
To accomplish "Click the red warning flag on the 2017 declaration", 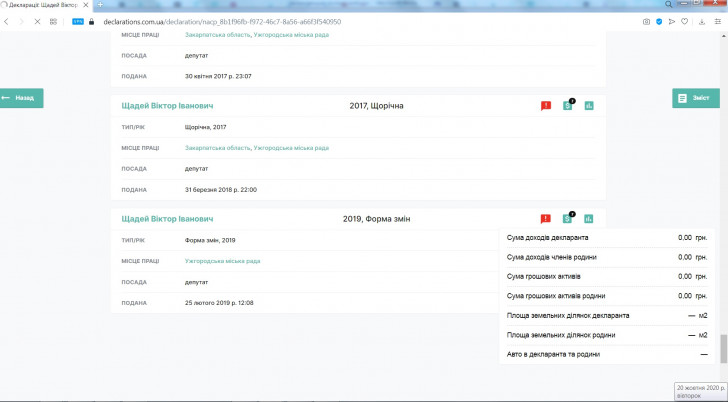I will coord(545,106).
